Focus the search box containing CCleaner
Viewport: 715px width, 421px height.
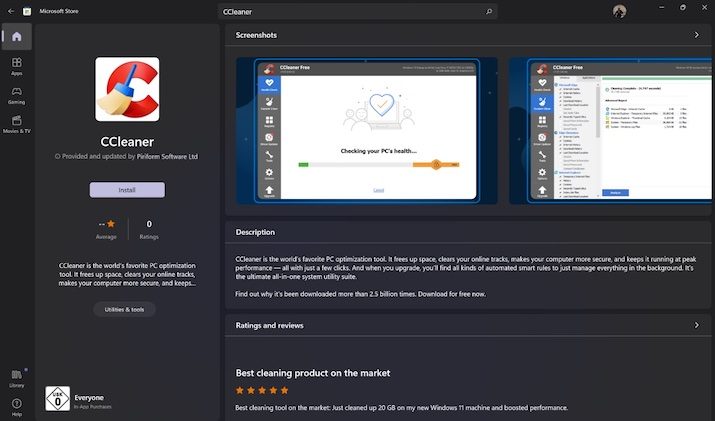tap(357, 11)
